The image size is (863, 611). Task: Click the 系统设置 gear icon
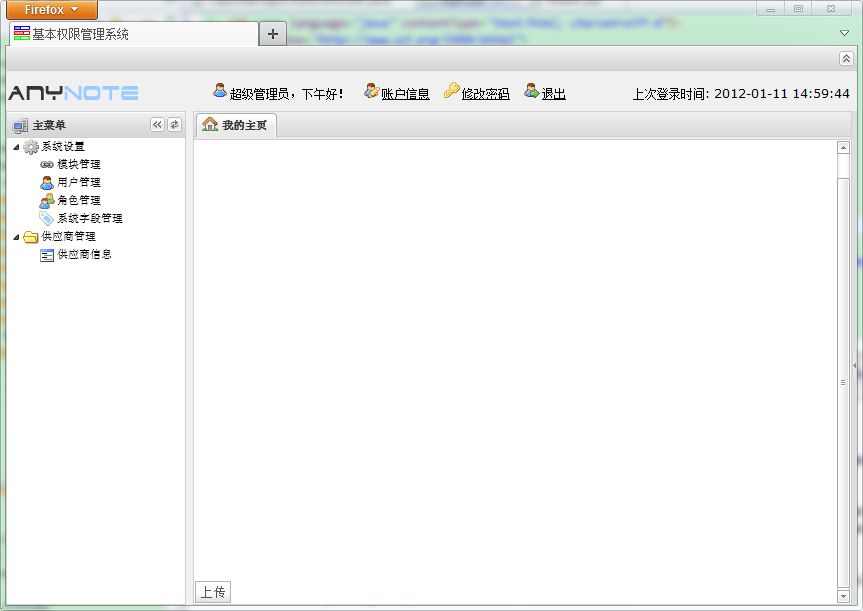point(31,146)
